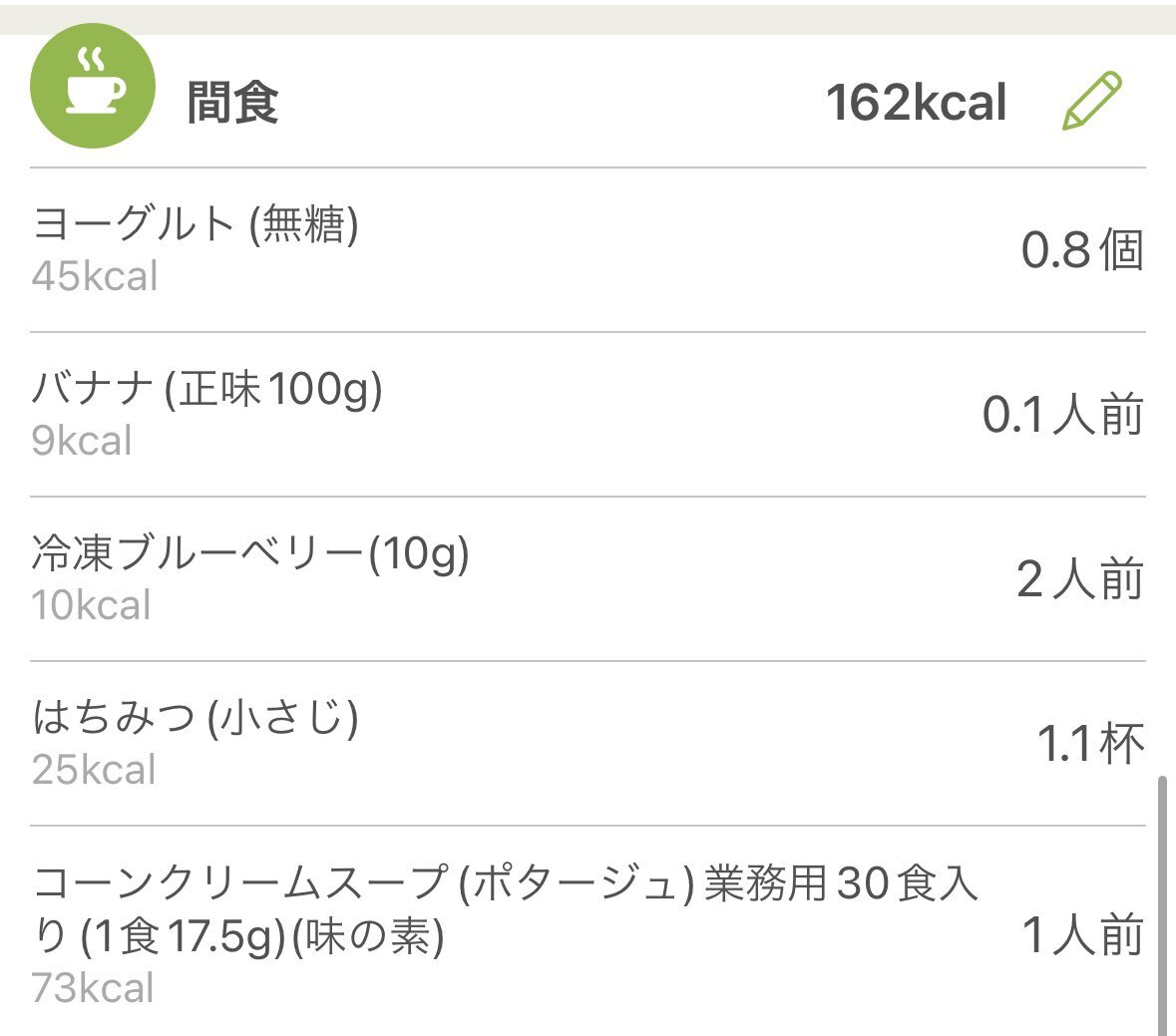Screen dimensions: 1176x1036
Task: Tap the 73kcal label under corn soup
Action: pos(94,988)
